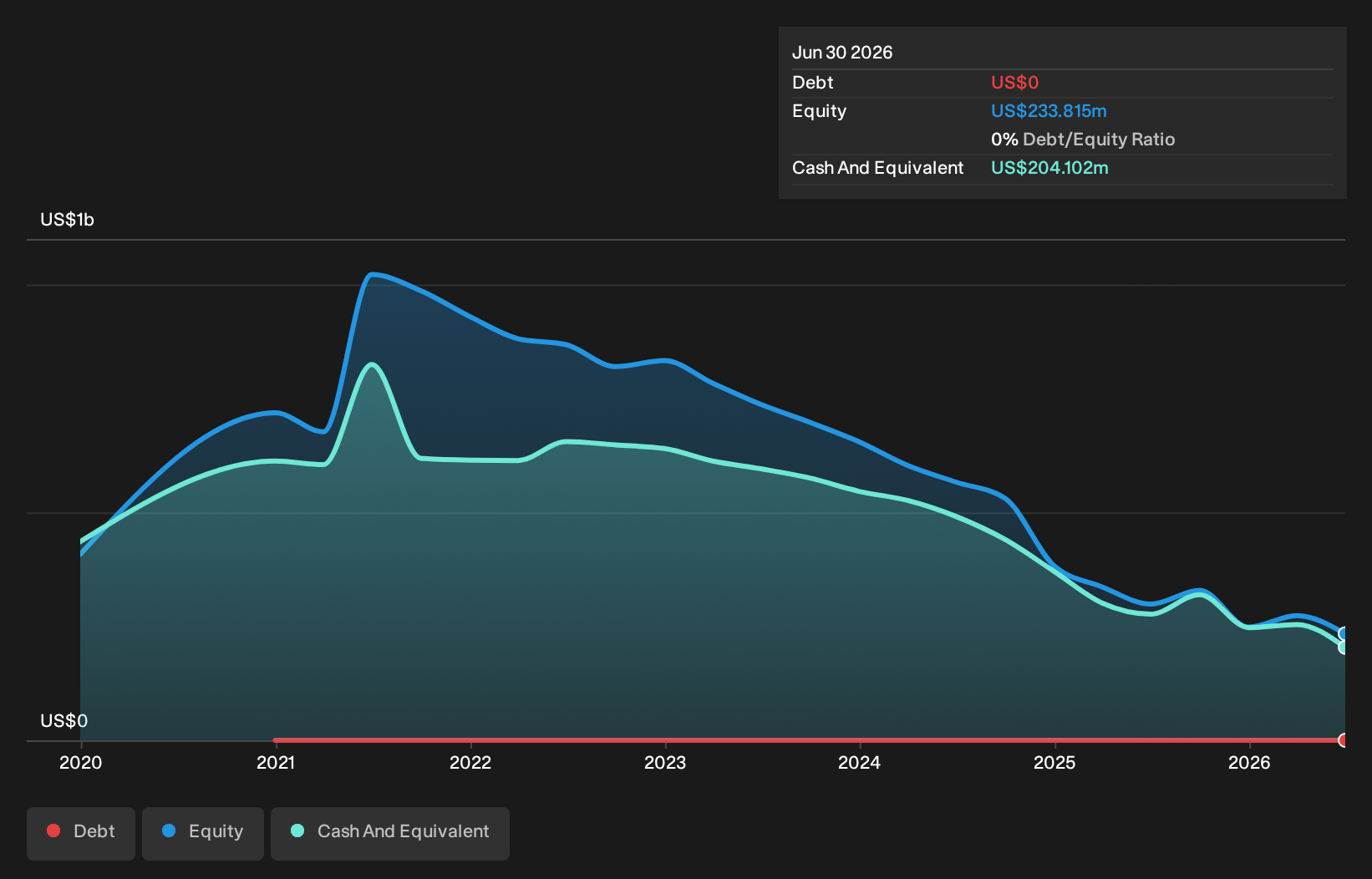
Task: Click the 2023 x-axis label
Action: click(x=665, y=762)
